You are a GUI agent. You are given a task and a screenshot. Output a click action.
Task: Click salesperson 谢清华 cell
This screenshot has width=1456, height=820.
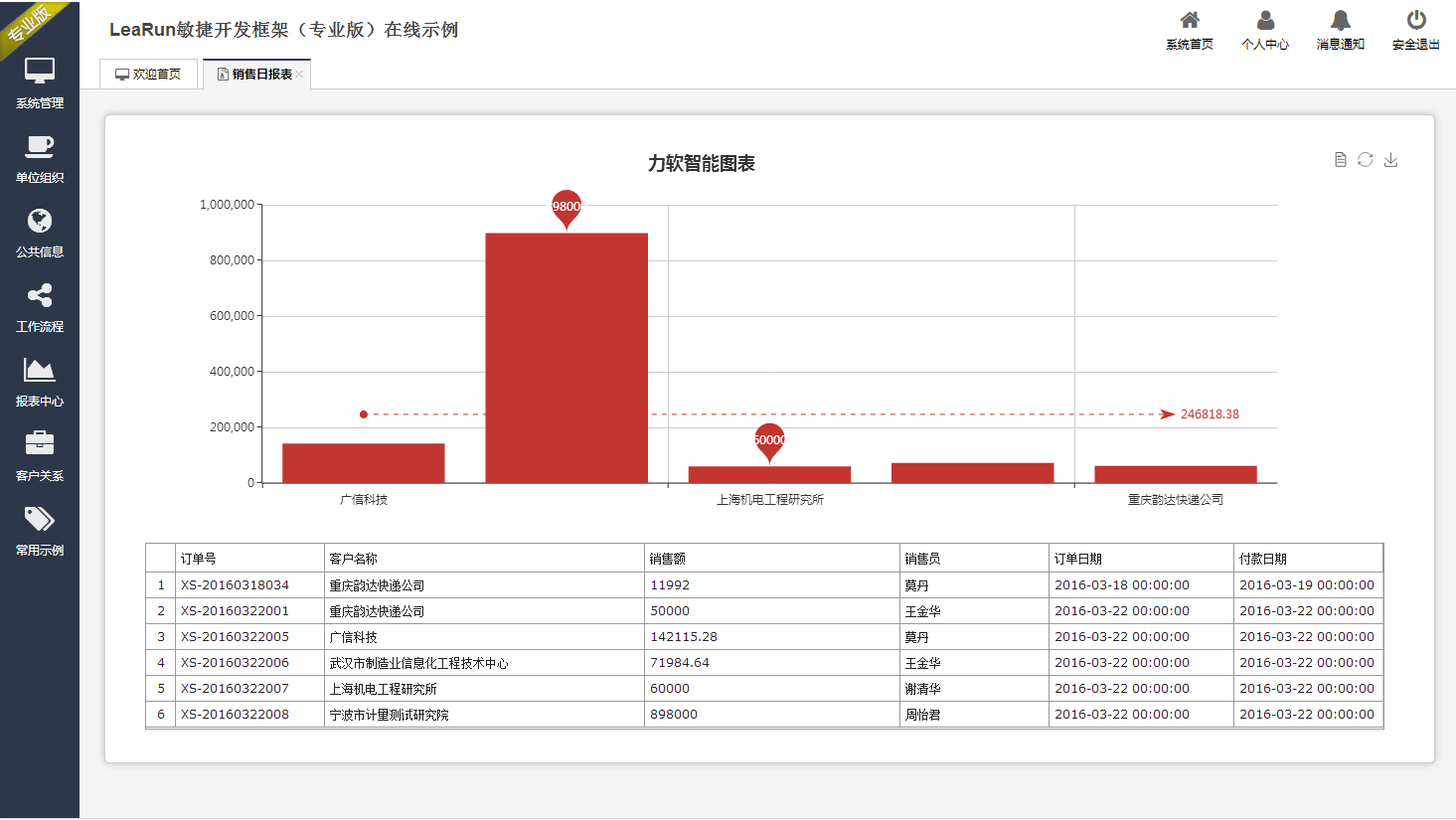tap(975, 689)
